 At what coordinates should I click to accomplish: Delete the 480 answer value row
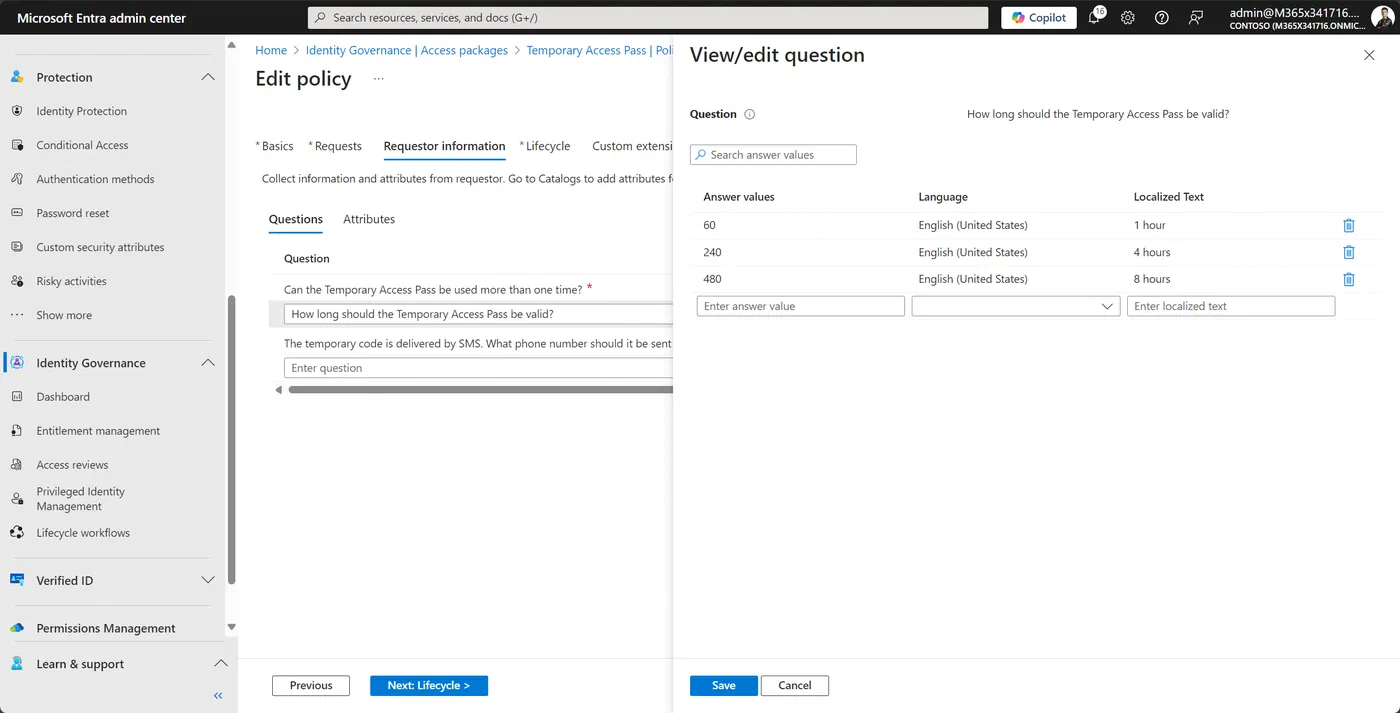tap(1348, 280)
